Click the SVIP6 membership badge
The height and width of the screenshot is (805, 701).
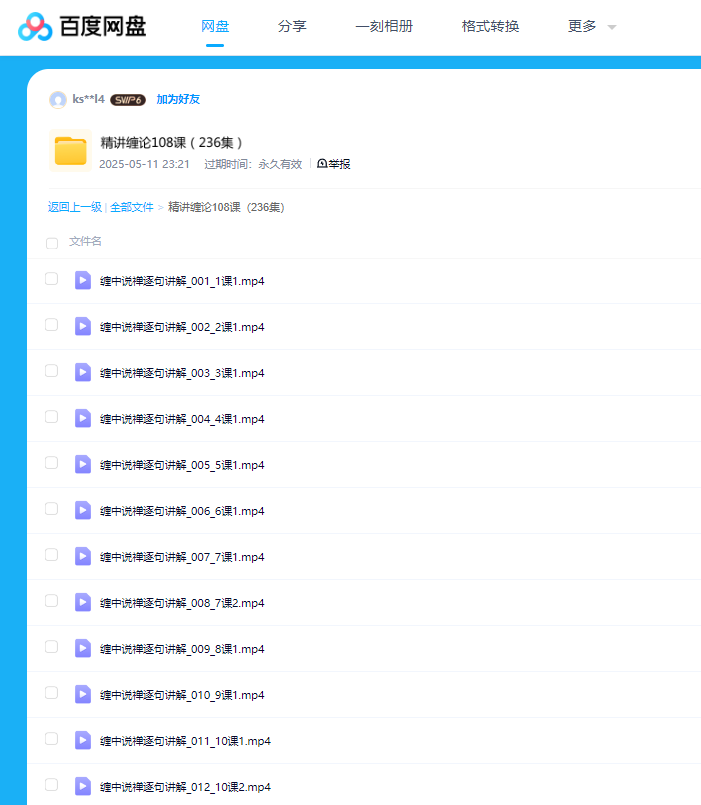click(128, 100)
